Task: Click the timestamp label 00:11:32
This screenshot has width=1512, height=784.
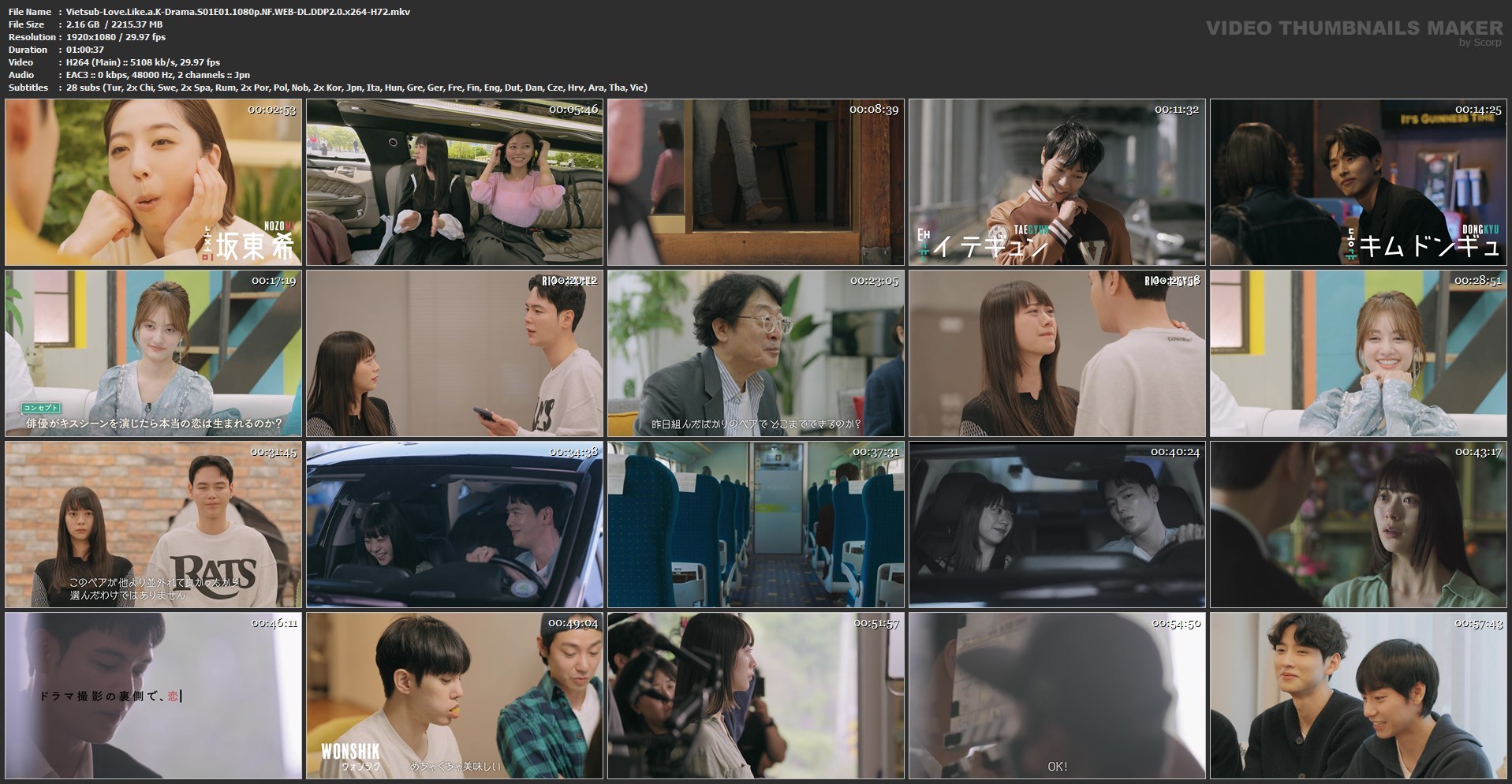Action: tap(1176, 110)
